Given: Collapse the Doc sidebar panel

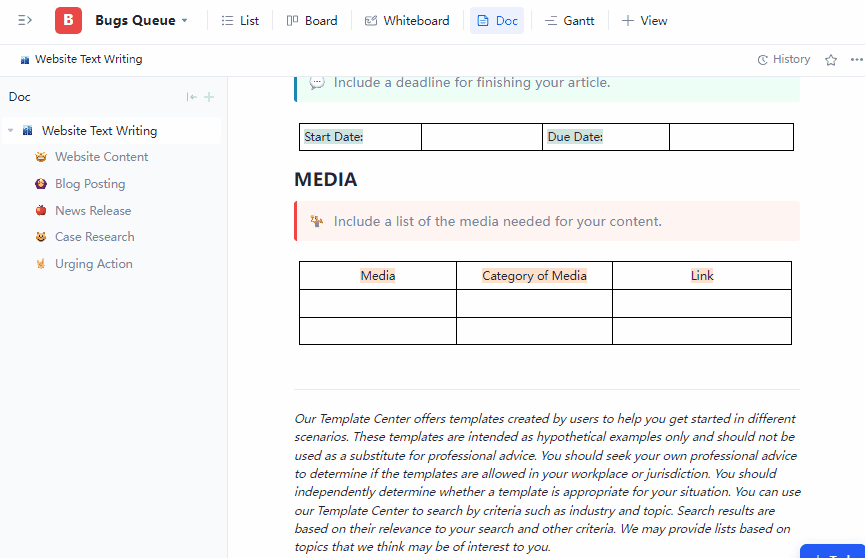Looking at the screenshot, I should point(191,97).
